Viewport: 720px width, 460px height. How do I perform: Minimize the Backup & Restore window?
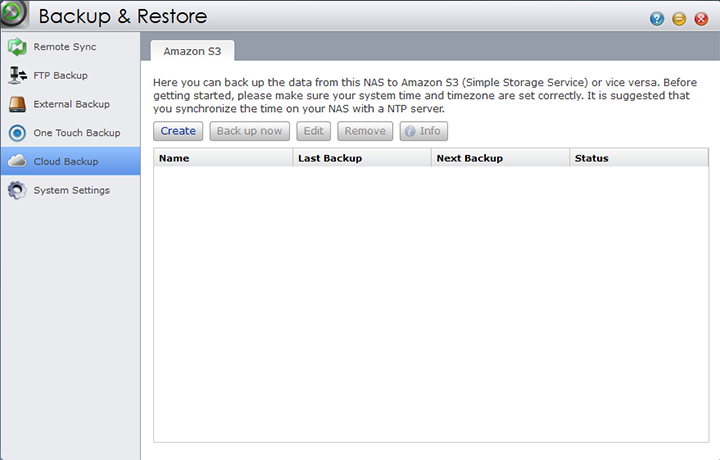(x=679, y=19)
